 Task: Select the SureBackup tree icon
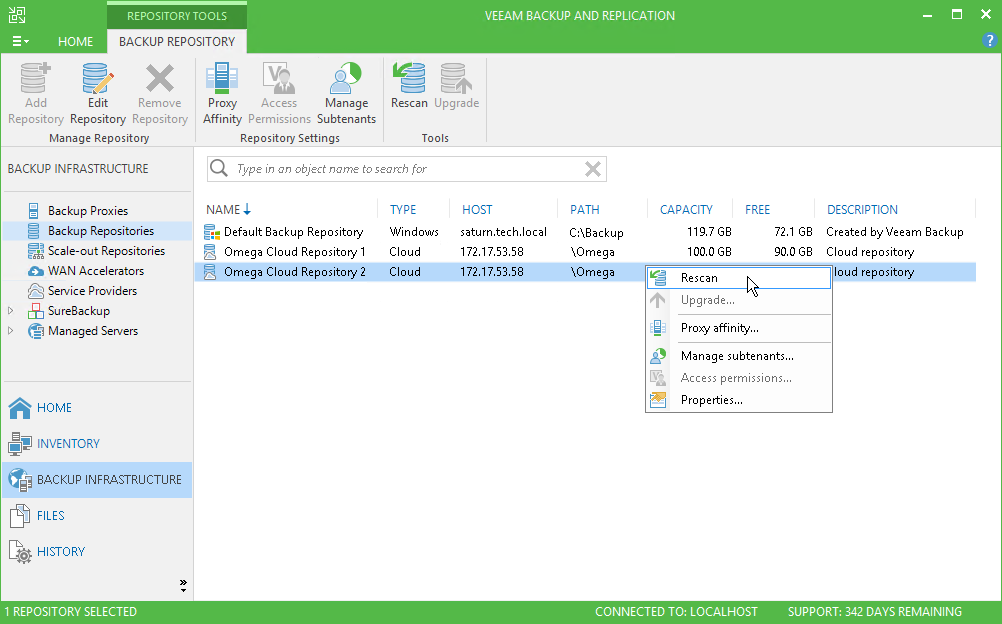(36, 311)
